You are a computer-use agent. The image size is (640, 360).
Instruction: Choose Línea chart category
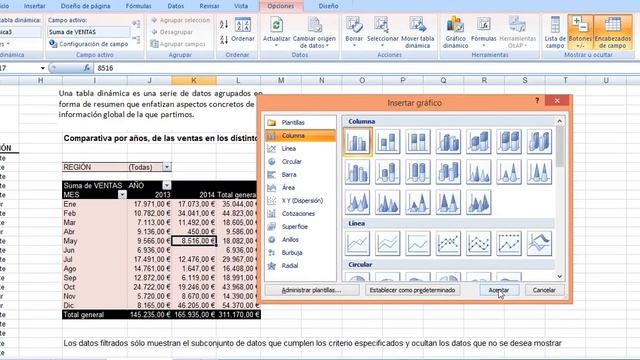pos(300,149)
